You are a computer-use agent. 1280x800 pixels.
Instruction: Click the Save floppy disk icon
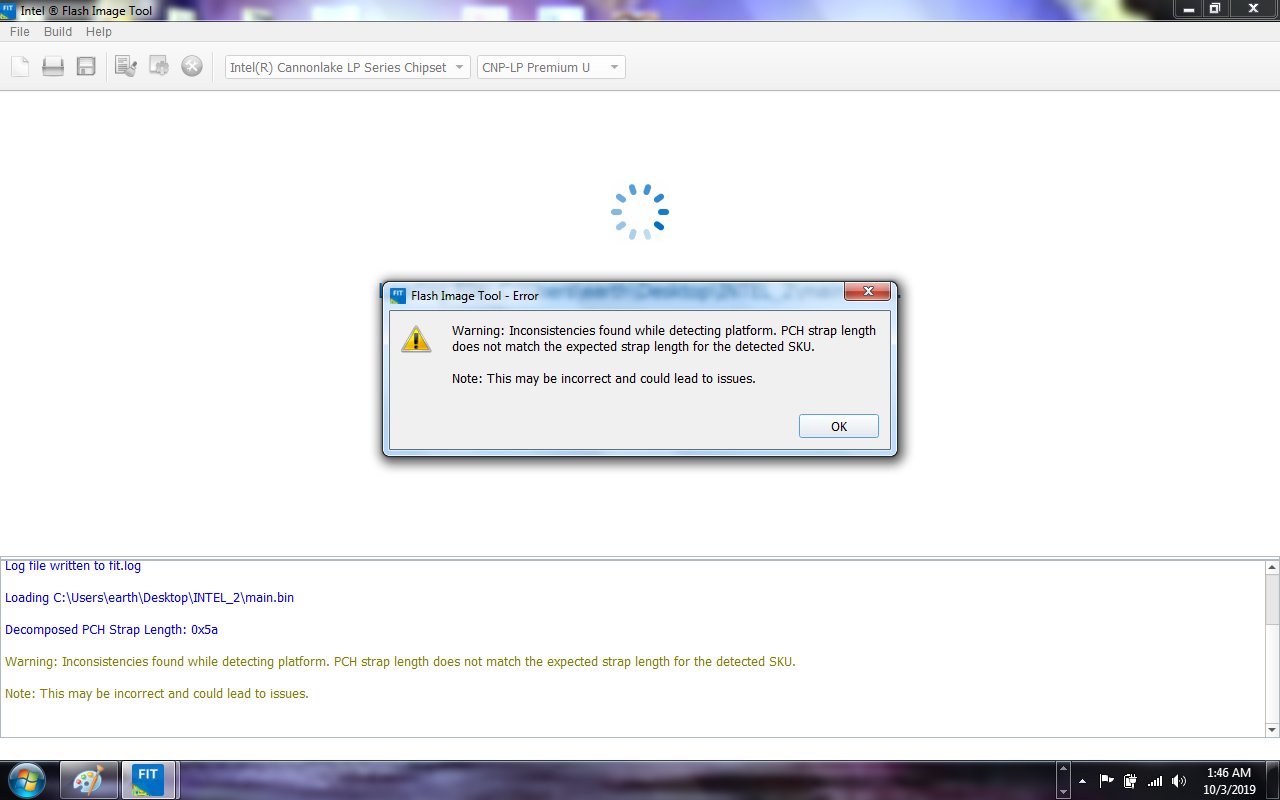click(86, 67)
